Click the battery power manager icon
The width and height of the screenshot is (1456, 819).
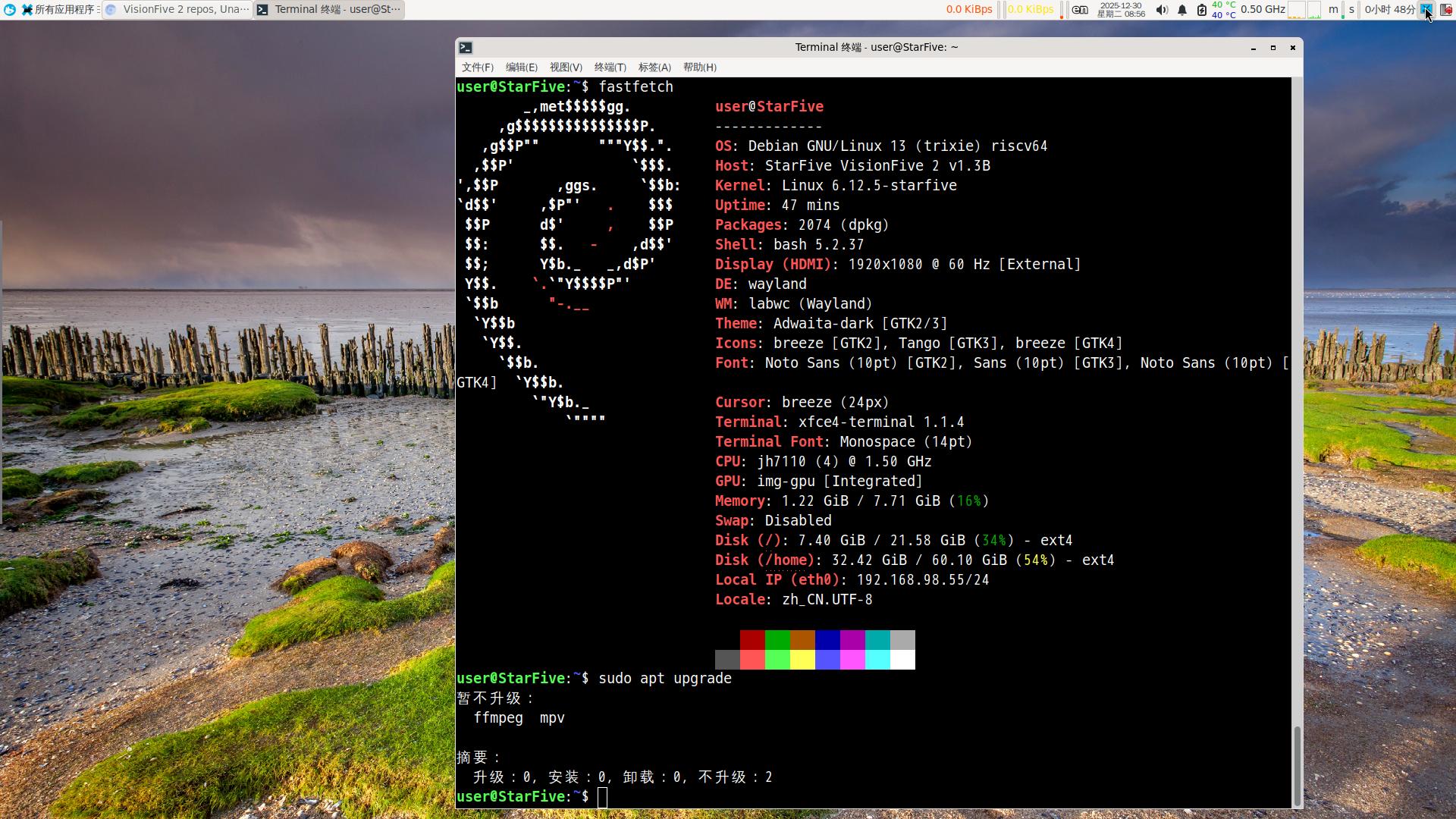1201,10
